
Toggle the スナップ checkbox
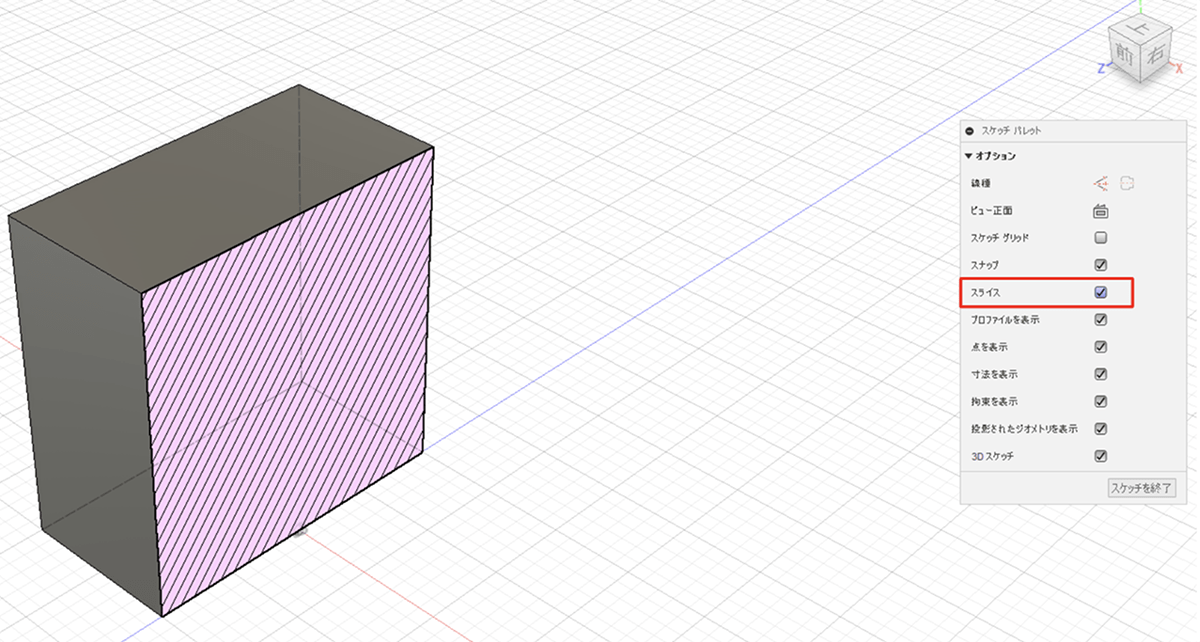point(1101,265)
